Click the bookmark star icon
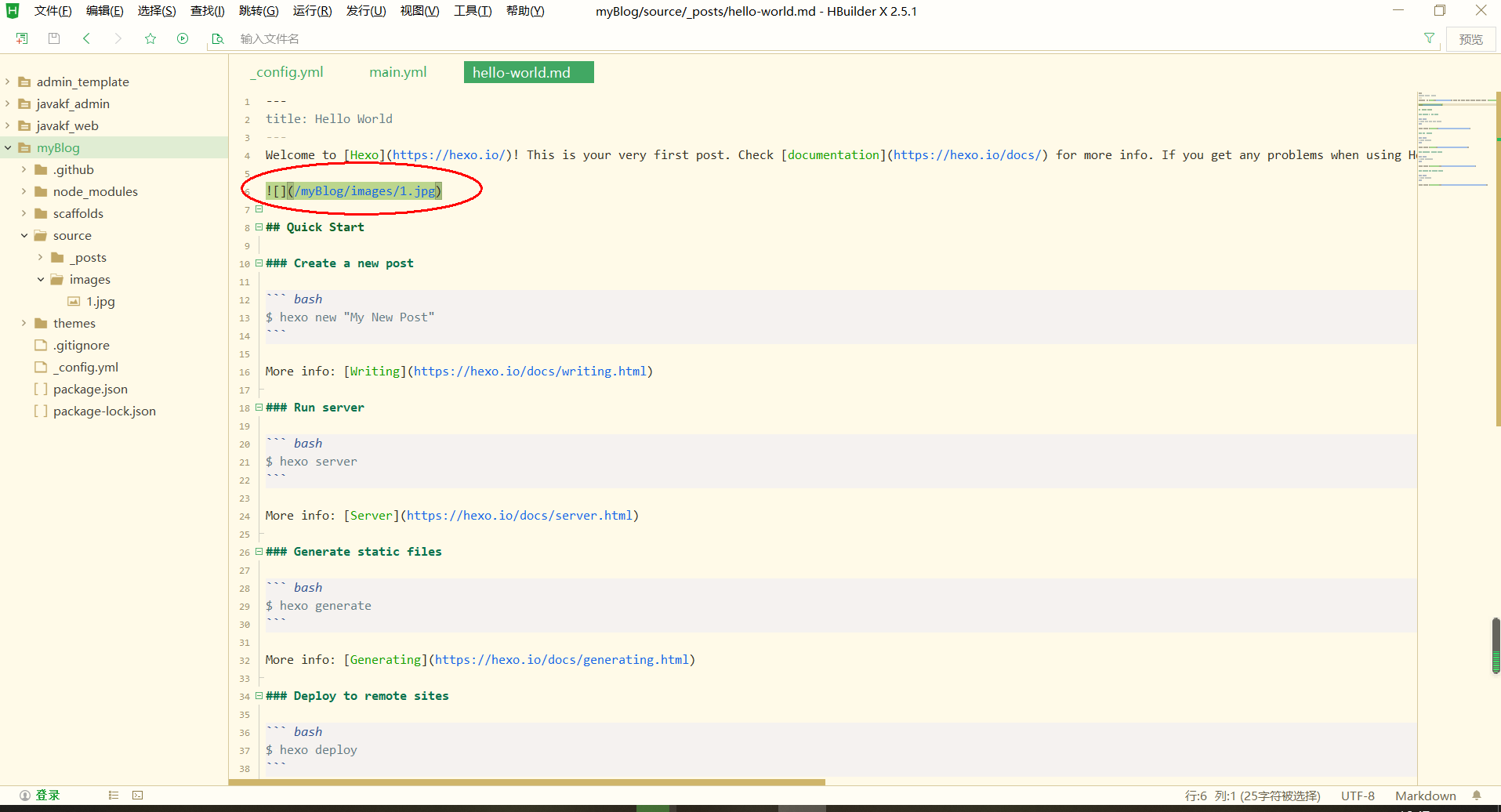1501x812 pixels. coord(150,38)
